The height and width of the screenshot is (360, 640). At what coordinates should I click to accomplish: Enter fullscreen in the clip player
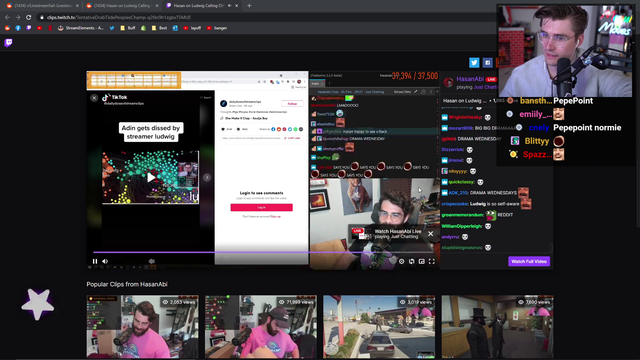click(x=431, y=261)
